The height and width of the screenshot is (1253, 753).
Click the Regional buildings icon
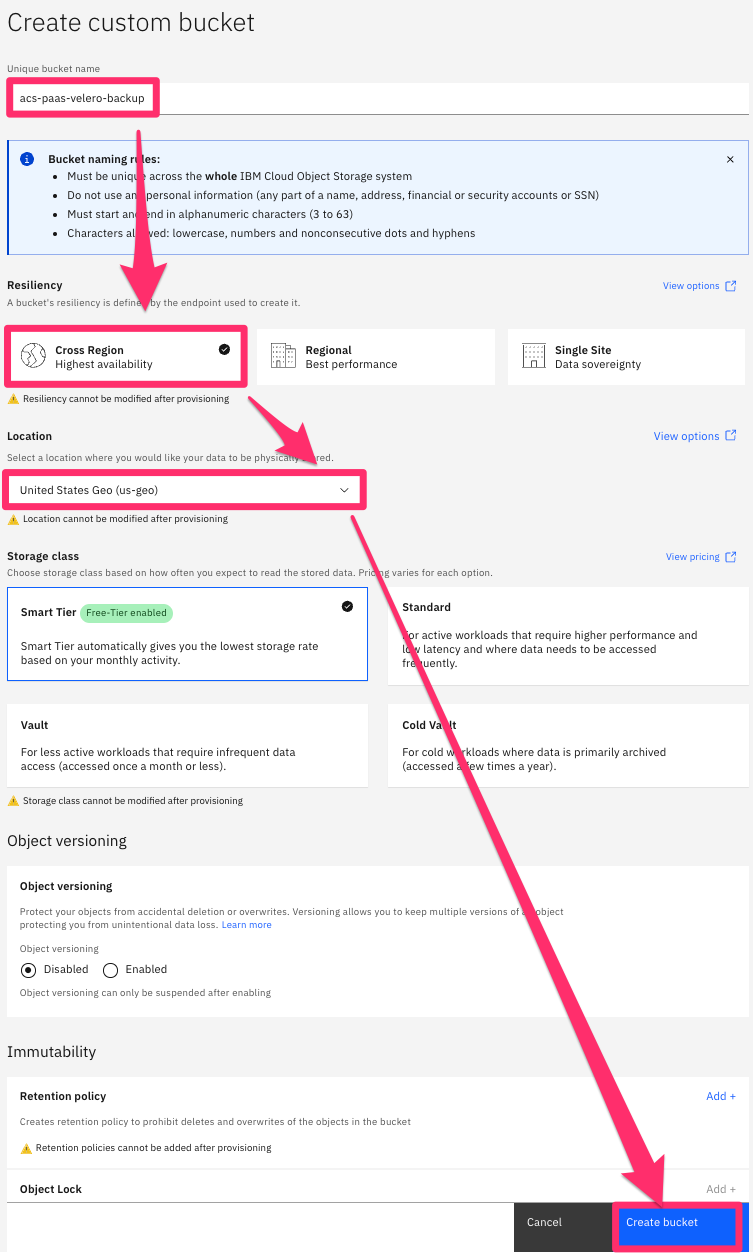click(284, 356)
